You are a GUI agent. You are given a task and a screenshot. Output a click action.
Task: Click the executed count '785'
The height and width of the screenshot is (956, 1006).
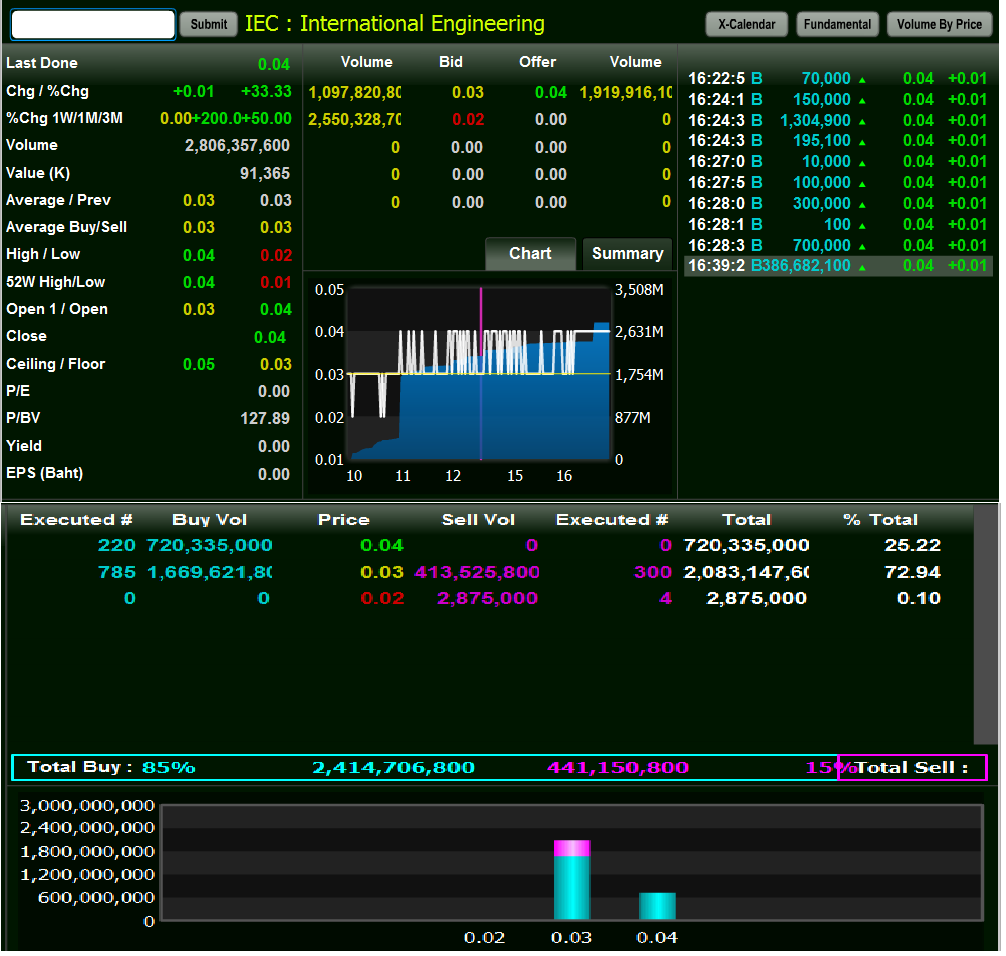117,572
